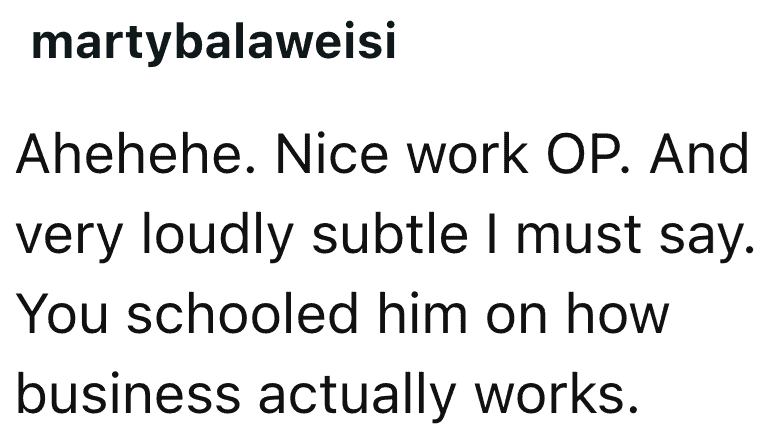Viewport: 778px width, 448px height.
Task: Click the word "works." ending the comment
Action: point(556,393)
